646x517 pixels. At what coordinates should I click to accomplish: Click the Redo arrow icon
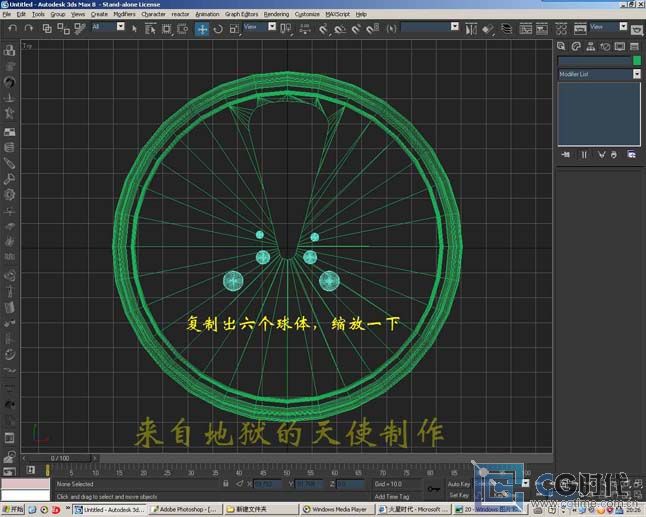[28, 28]
